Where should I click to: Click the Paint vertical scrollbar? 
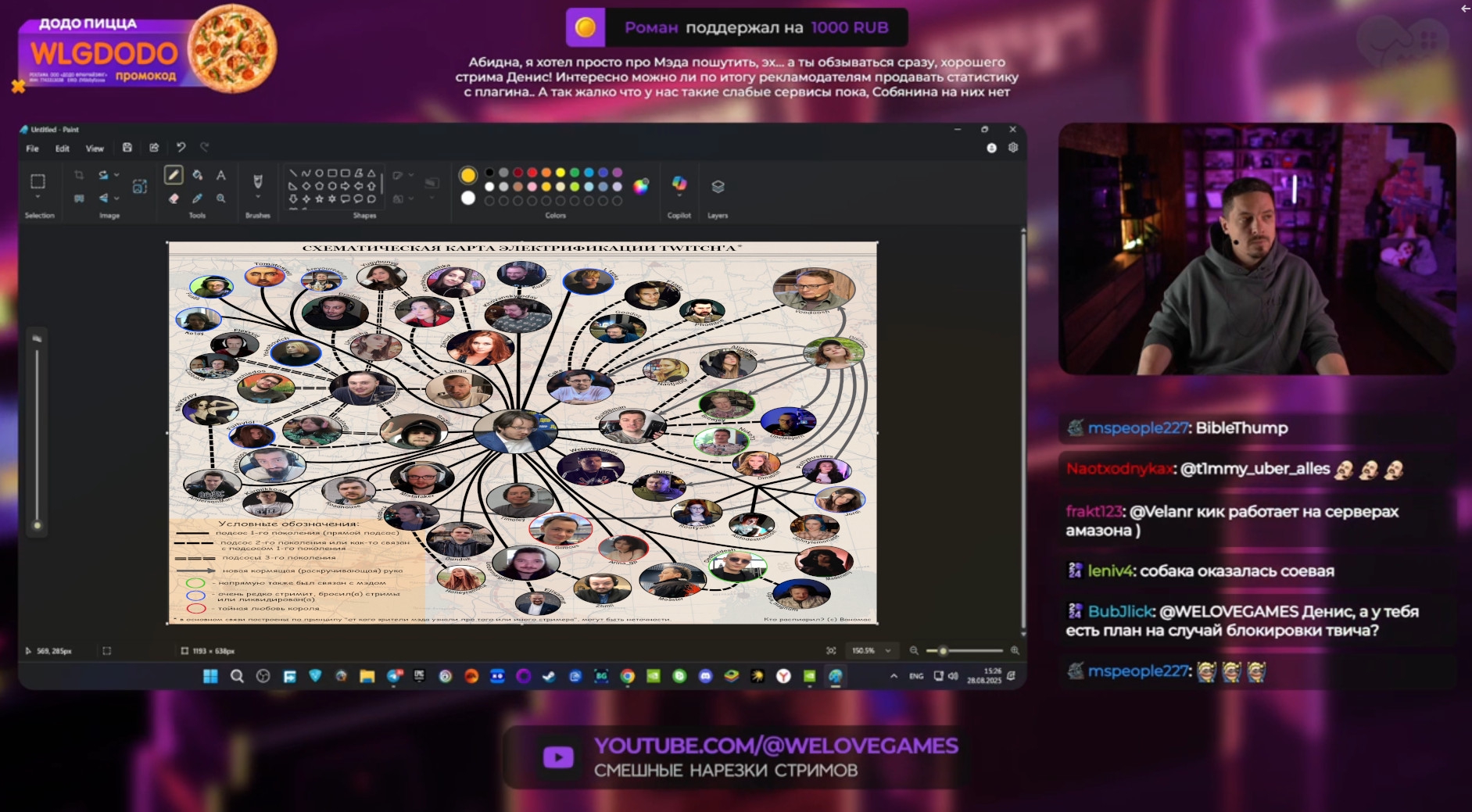[x=1023, y=431]
